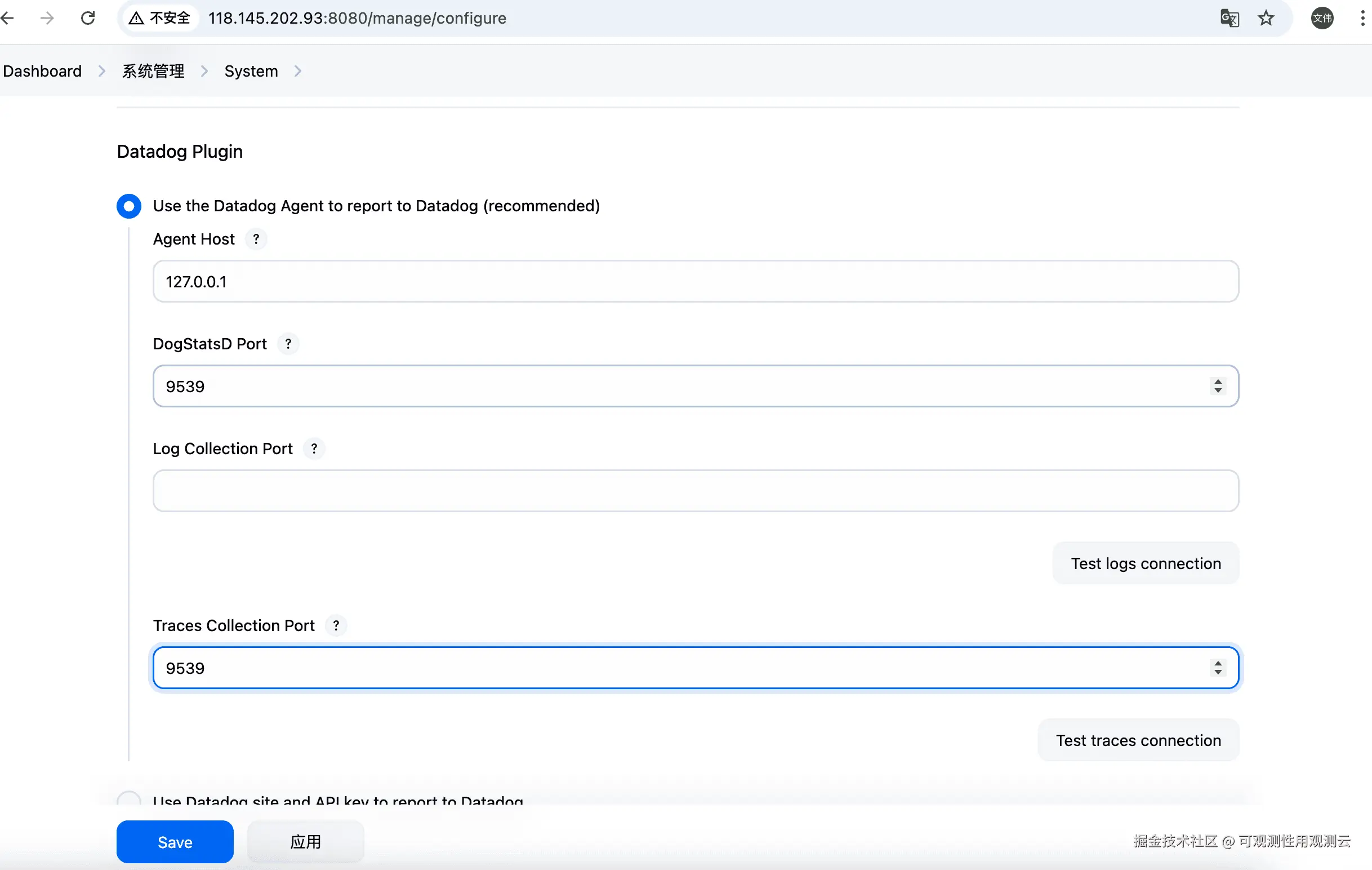
Task: Expand the chevron after System breadcrumb
Action: point(298,71)
